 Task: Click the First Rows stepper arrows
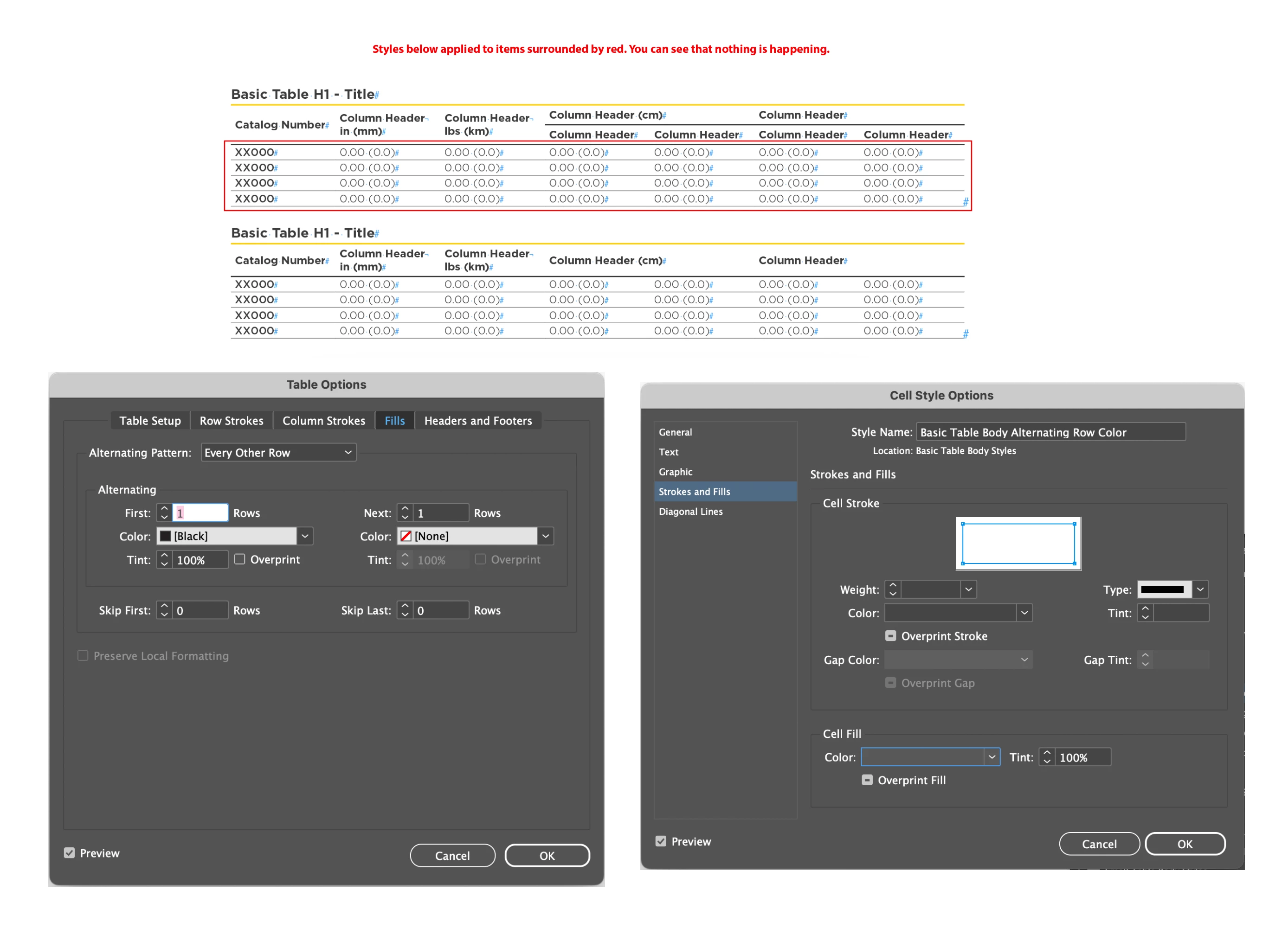(x=164, y=512)
